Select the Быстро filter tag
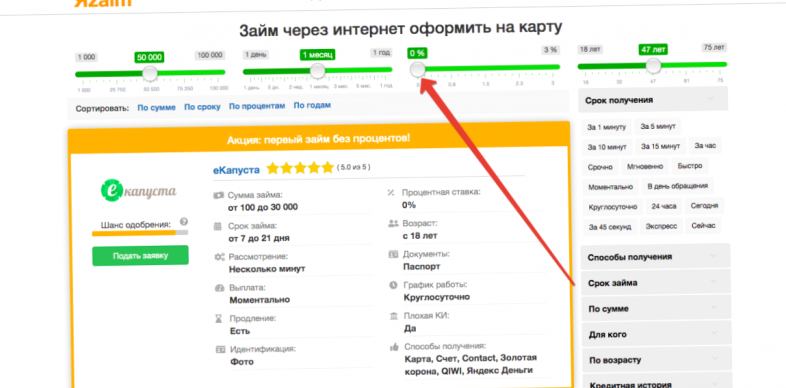 (x=690, y=166)
